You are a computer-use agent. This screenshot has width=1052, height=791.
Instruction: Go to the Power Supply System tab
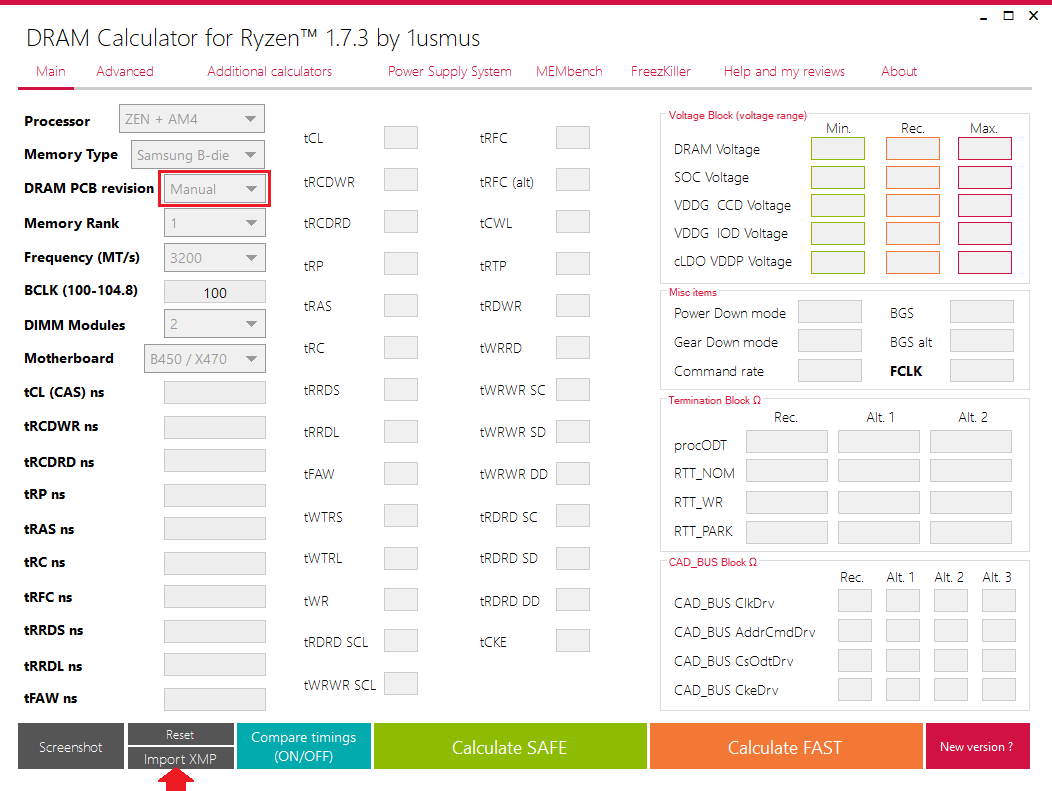[x=449, y=71]
